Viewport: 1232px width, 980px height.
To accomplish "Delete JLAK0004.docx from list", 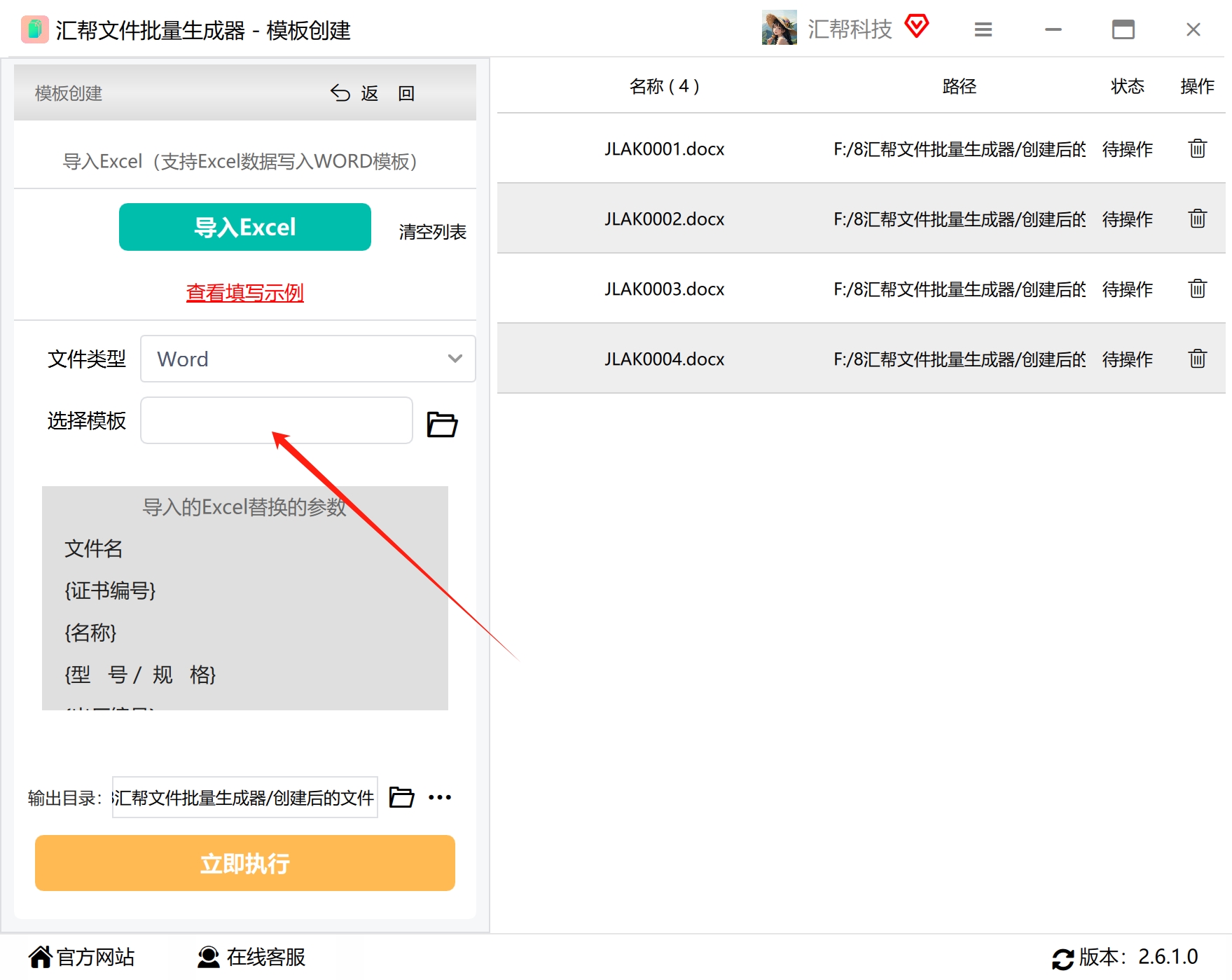I will pyautogui.click(x=1197, y=359).
